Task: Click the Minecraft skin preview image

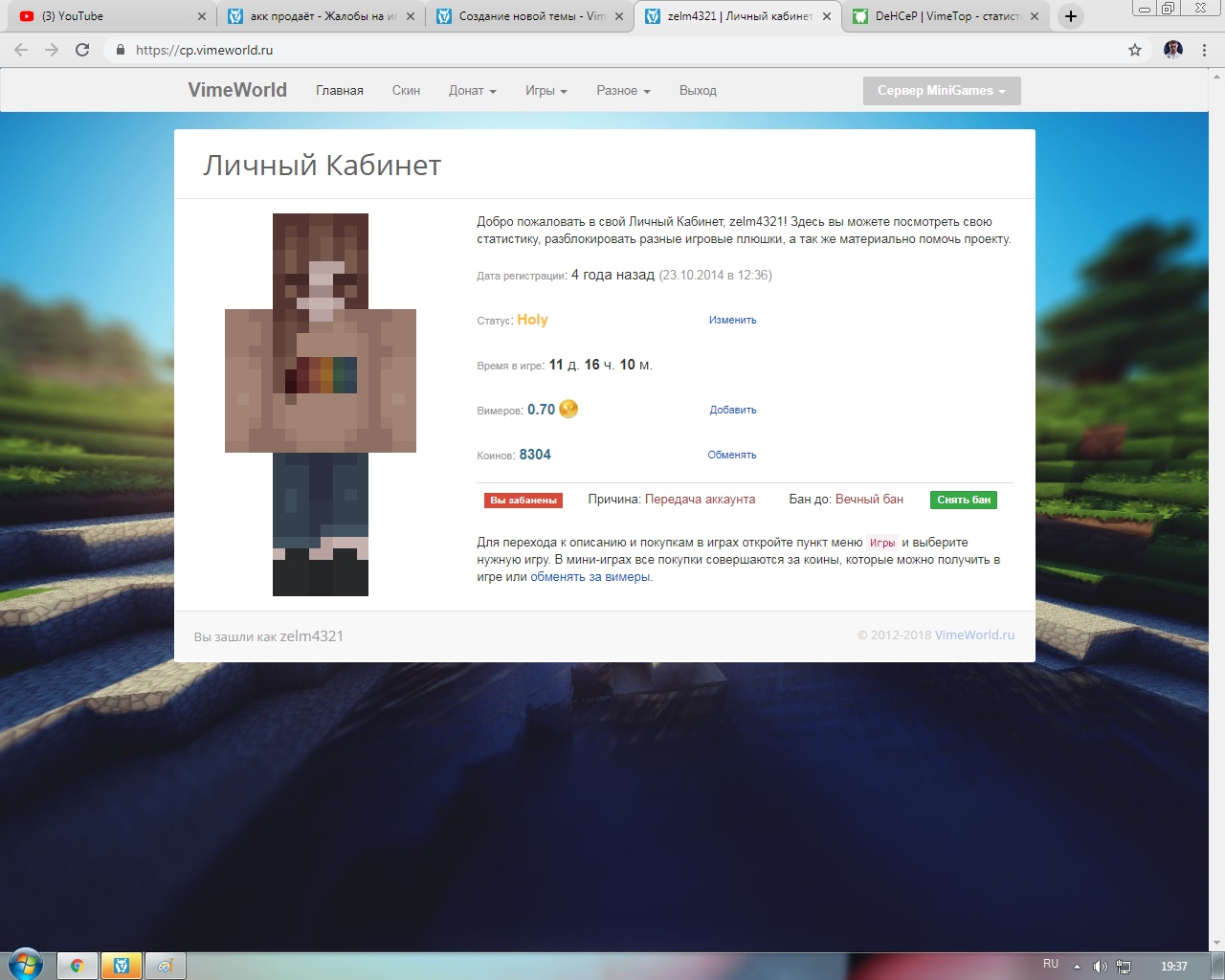Action: coord(321,404)
